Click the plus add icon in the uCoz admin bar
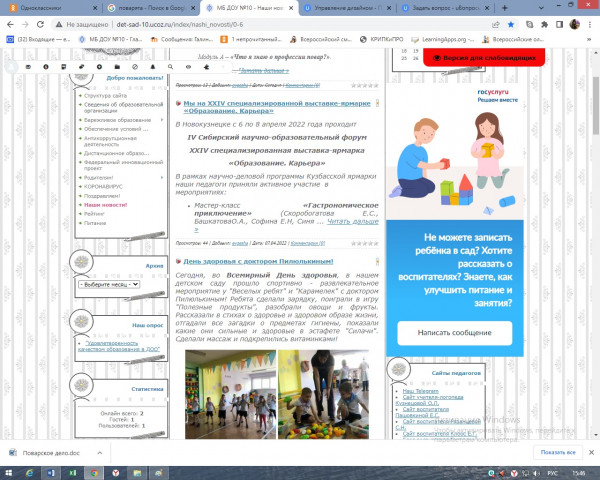The image size is (600, 480). [99, 67]
